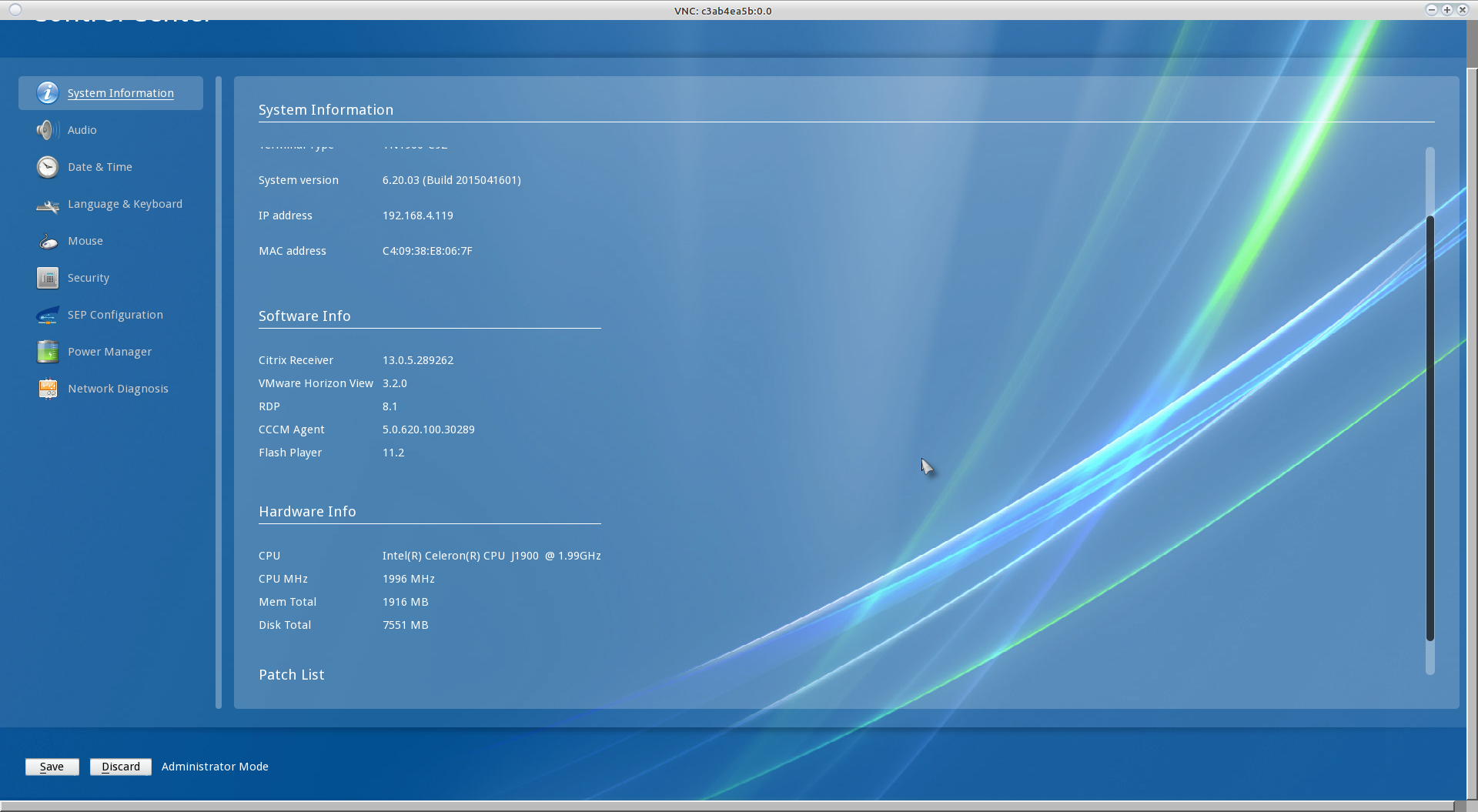
Task: Click the Audio speaker icon
Action: click(x=48, y=130)
